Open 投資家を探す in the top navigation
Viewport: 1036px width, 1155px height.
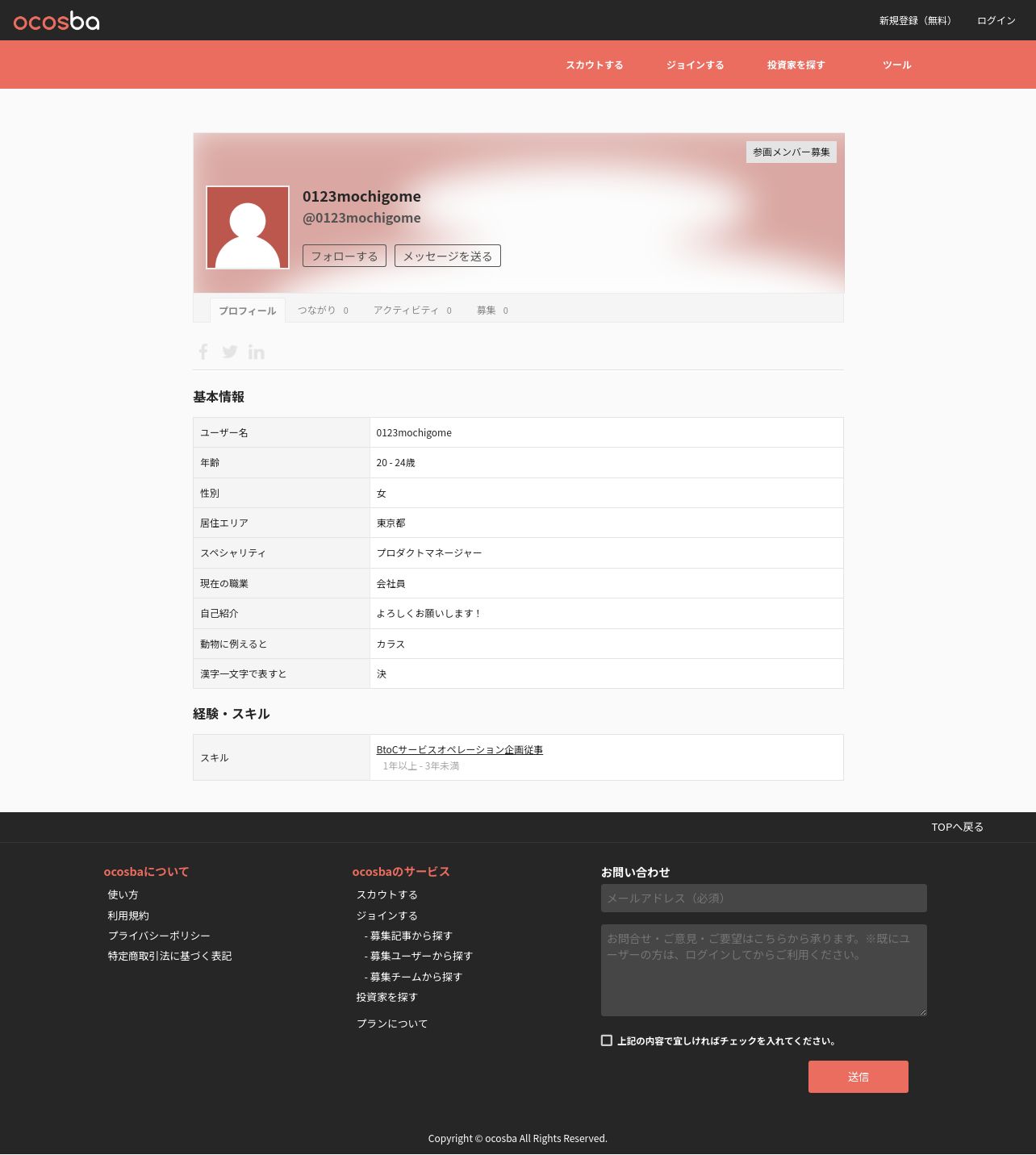796,65
